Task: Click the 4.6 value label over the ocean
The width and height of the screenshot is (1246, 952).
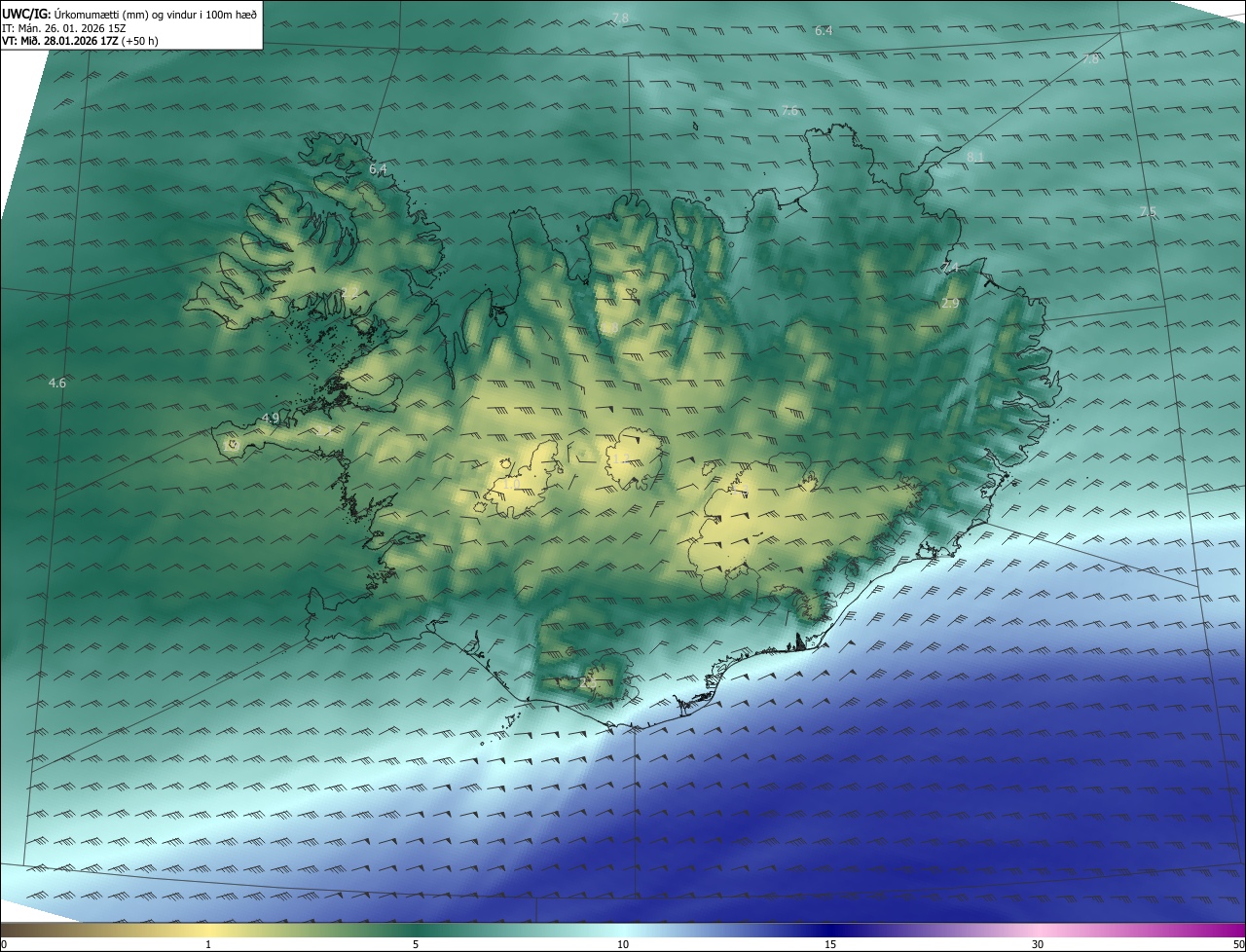Action: (57, 384)
